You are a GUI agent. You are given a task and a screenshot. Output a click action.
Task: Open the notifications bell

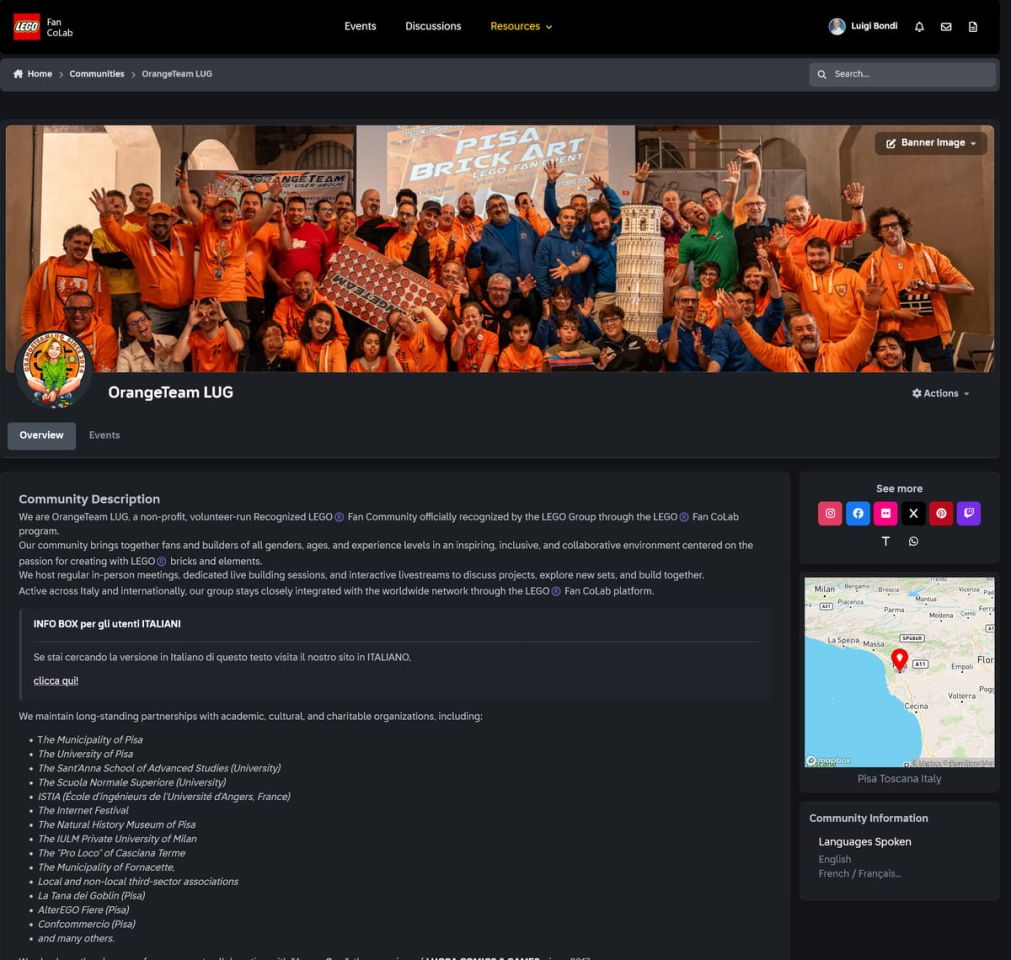coord(919,26)
